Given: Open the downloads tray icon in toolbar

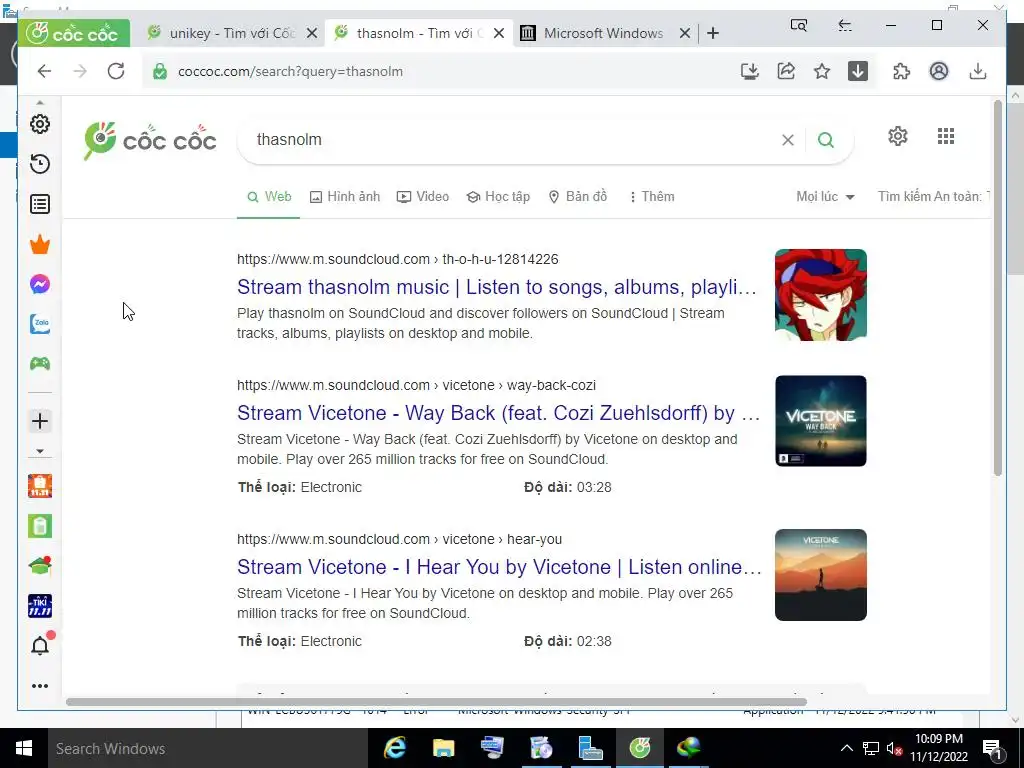Looking at the screenshot, I should [978, 71].
